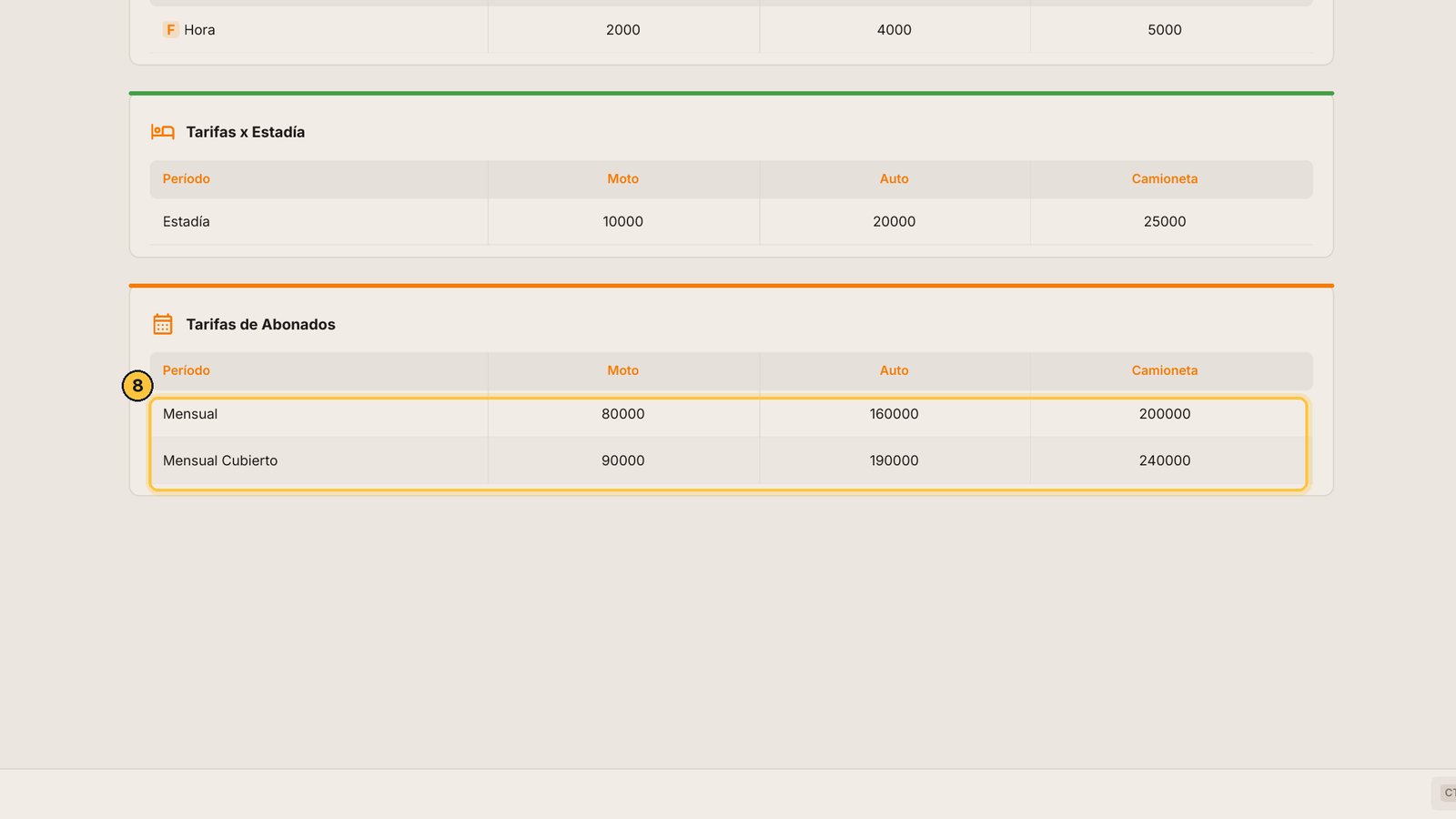The height and width of the screenshot is (819, 1456).
Task: Click the calendar icon beside Tarifas de Abonados
Action: (163, 324)
